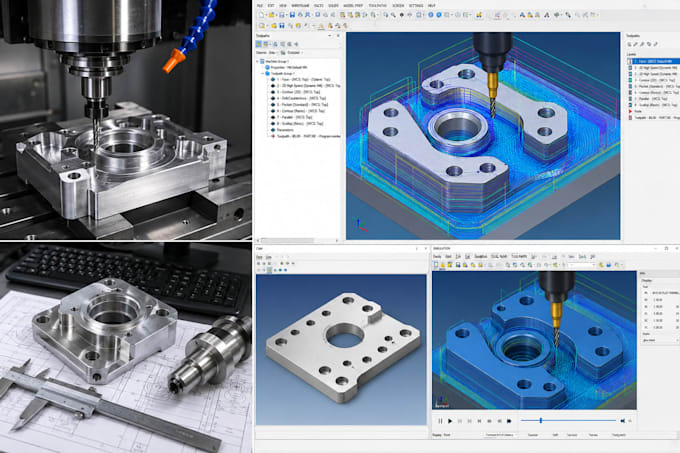Select the Properties node under Machine Group
Viewport: 680px width, 453px height.
click(x=287, y=68)
